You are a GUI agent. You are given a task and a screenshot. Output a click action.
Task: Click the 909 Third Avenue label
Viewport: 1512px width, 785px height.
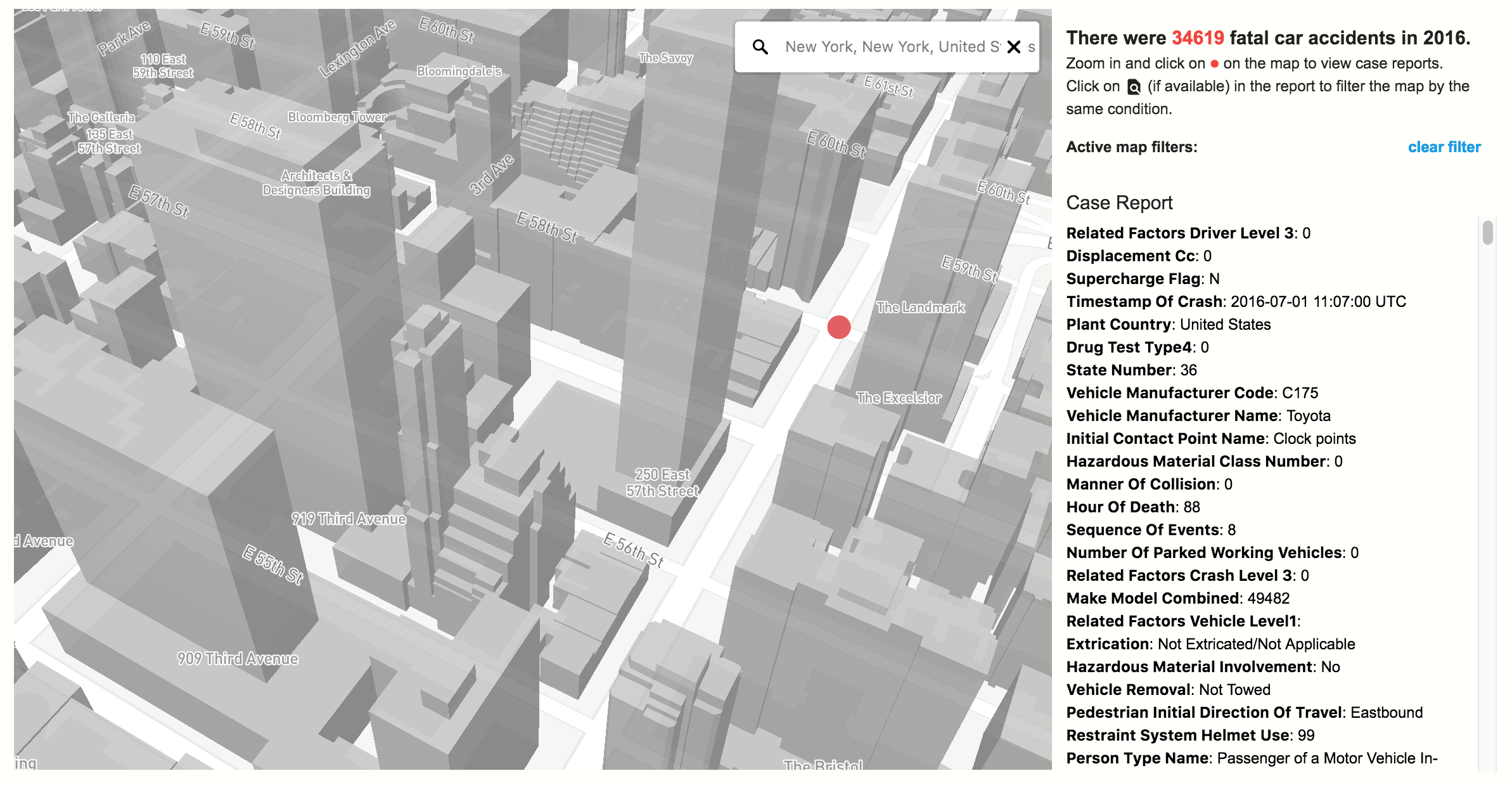point(238,659)
